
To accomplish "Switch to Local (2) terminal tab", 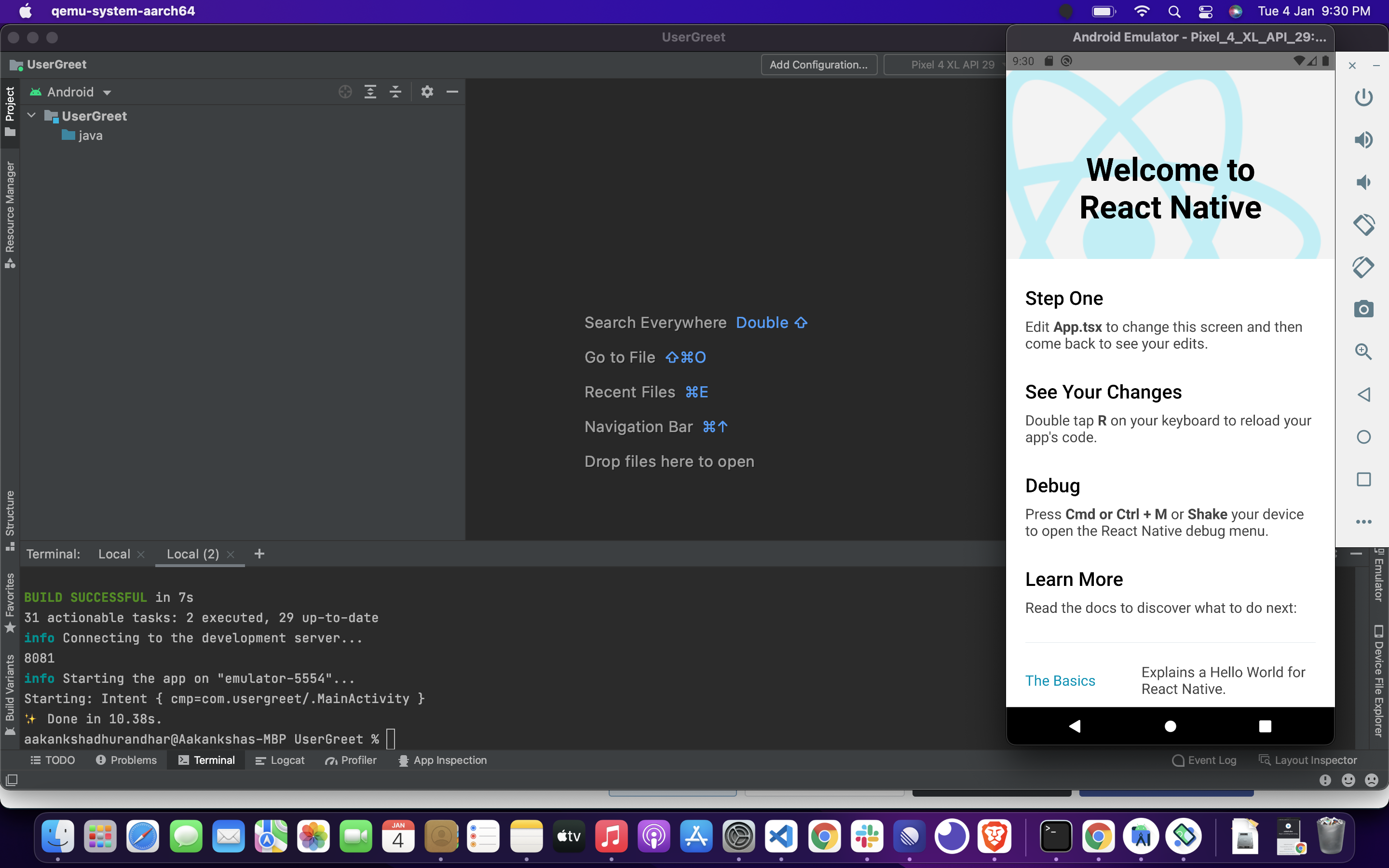I will tap(193, 555).
